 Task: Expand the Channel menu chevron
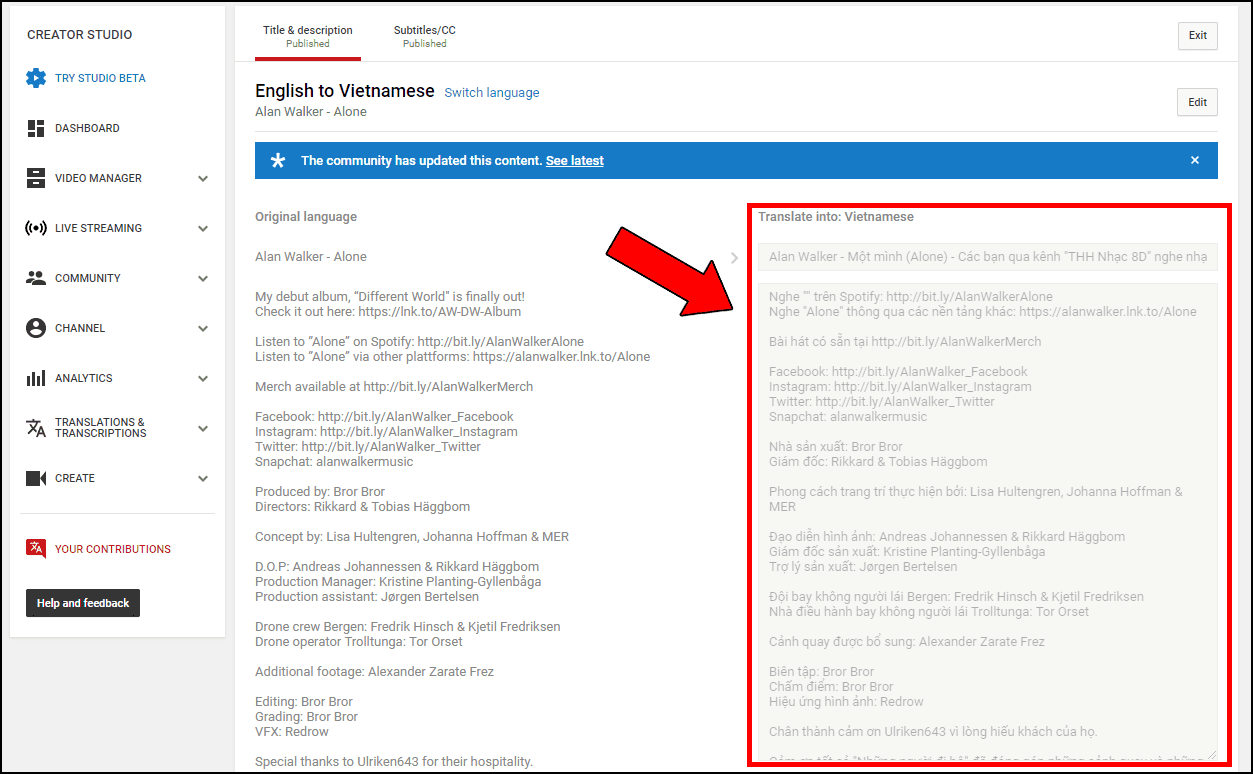click(x=203, y=329)
